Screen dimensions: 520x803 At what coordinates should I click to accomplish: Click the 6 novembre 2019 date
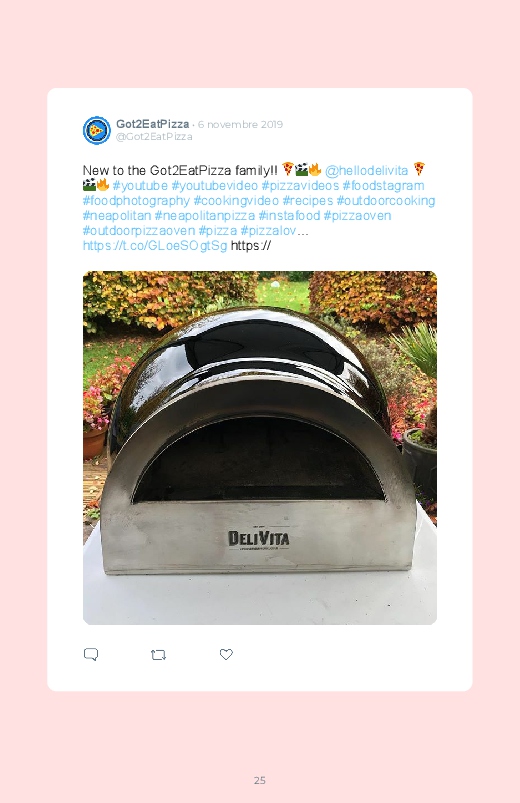[x=240, y=124]
